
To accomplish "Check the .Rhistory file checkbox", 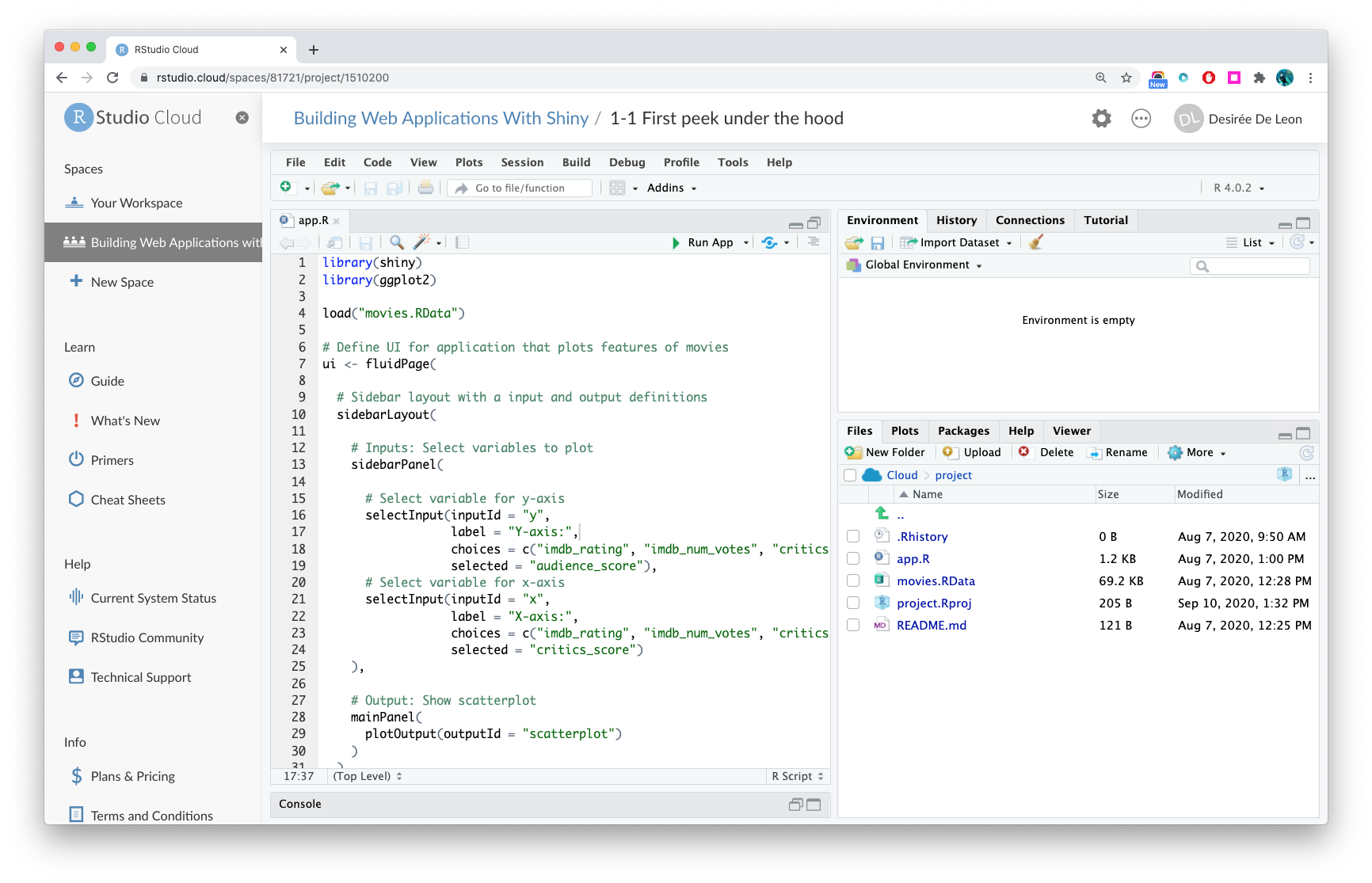I will 853,536.
